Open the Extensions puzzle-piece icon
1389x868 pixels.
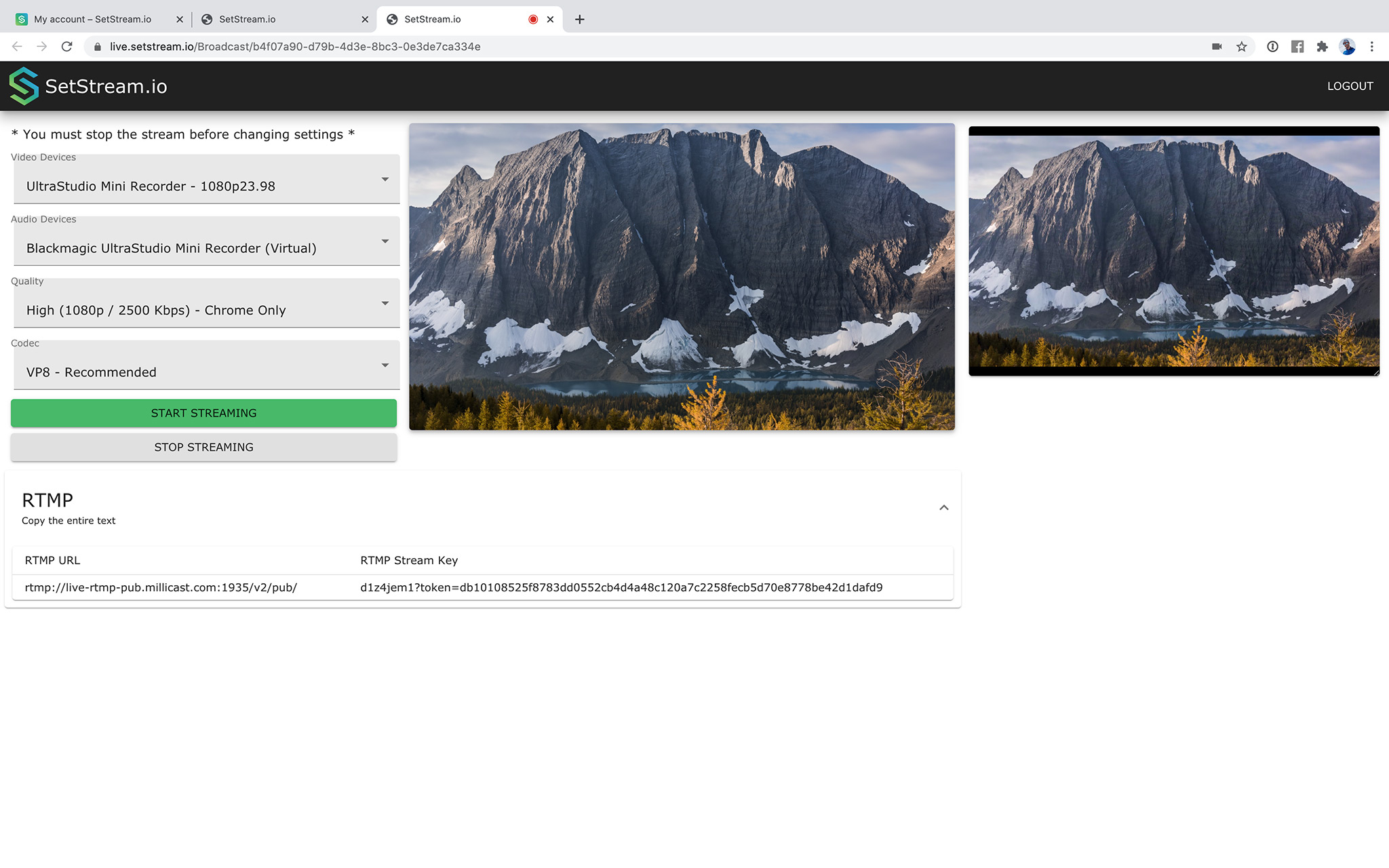[x=1322, y=47]
